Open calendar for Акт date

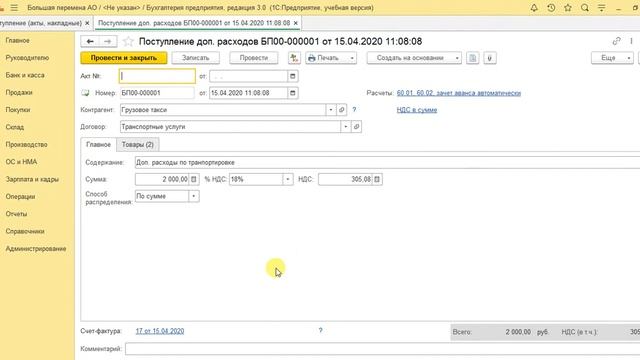293,76
